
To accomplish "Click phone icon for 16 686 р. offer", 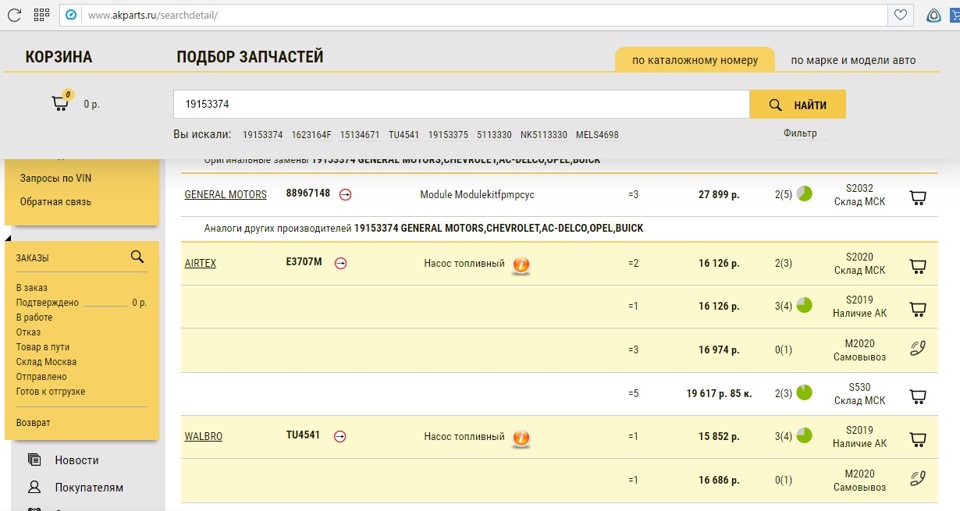I will coord(917,479).
